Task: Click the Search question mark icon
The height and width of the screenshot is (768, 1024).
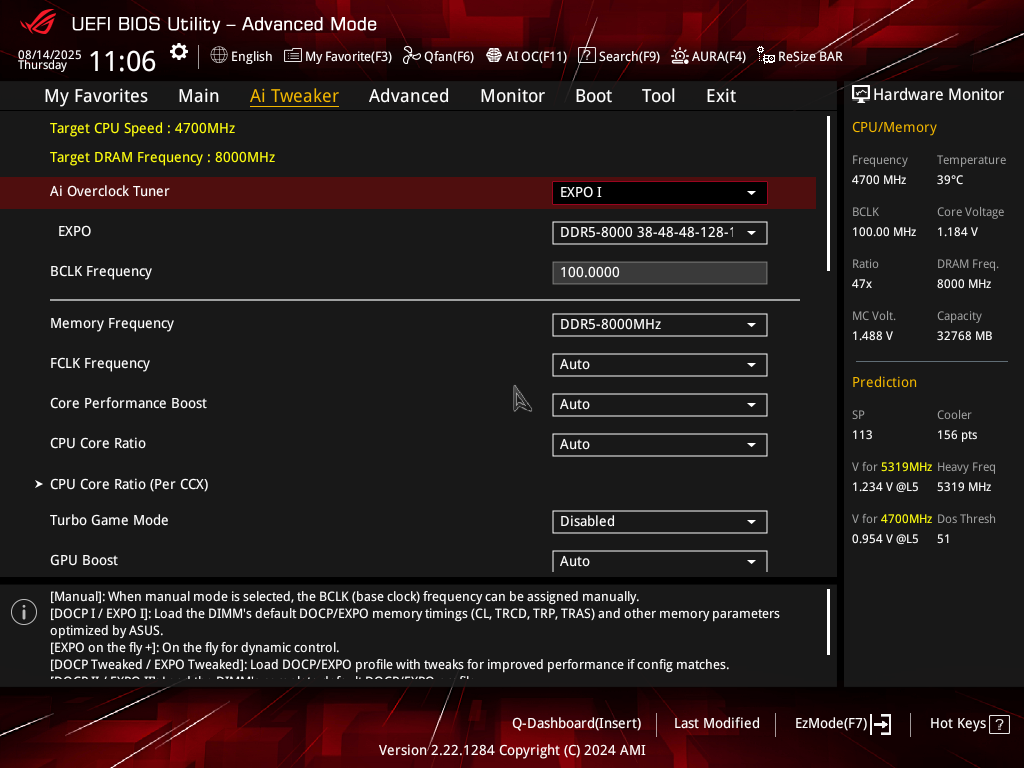Action: point(586,56)
